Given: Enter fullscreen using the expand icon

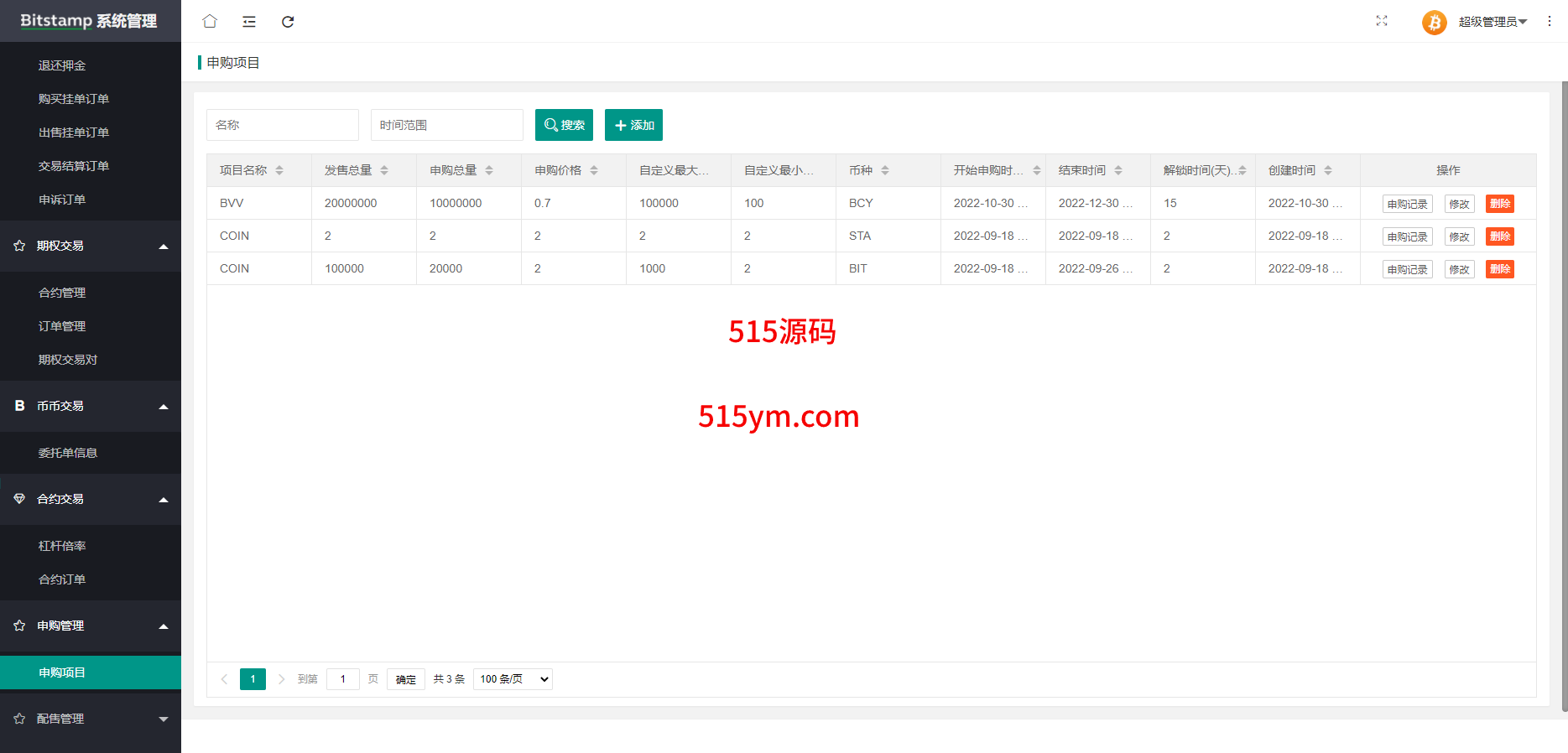Looking at the screenshot, I should [1382, 21].
